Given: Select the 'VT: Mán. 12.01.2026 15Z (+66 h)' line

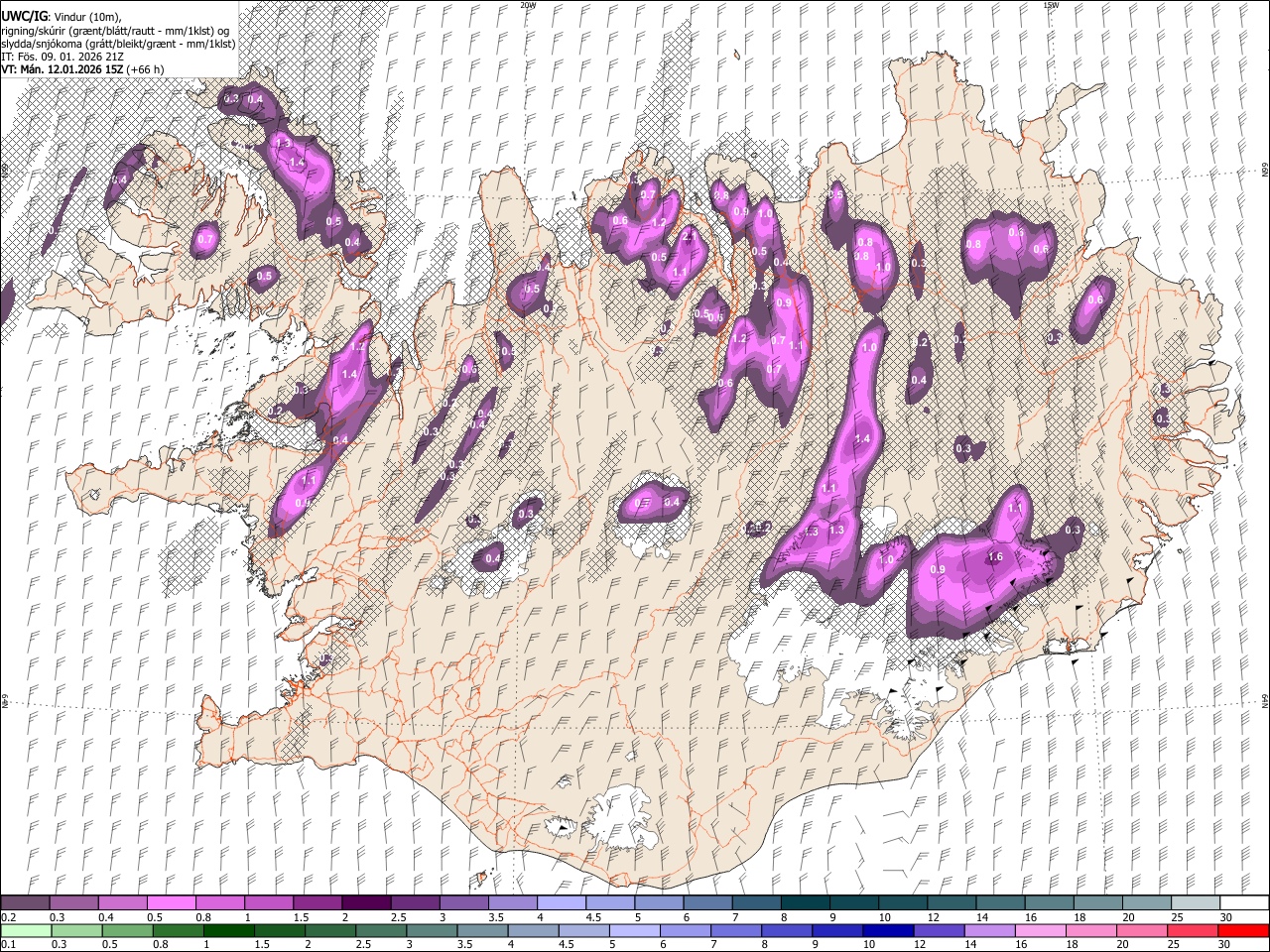Looking at the screenshot, I should [x=82, y=69].
